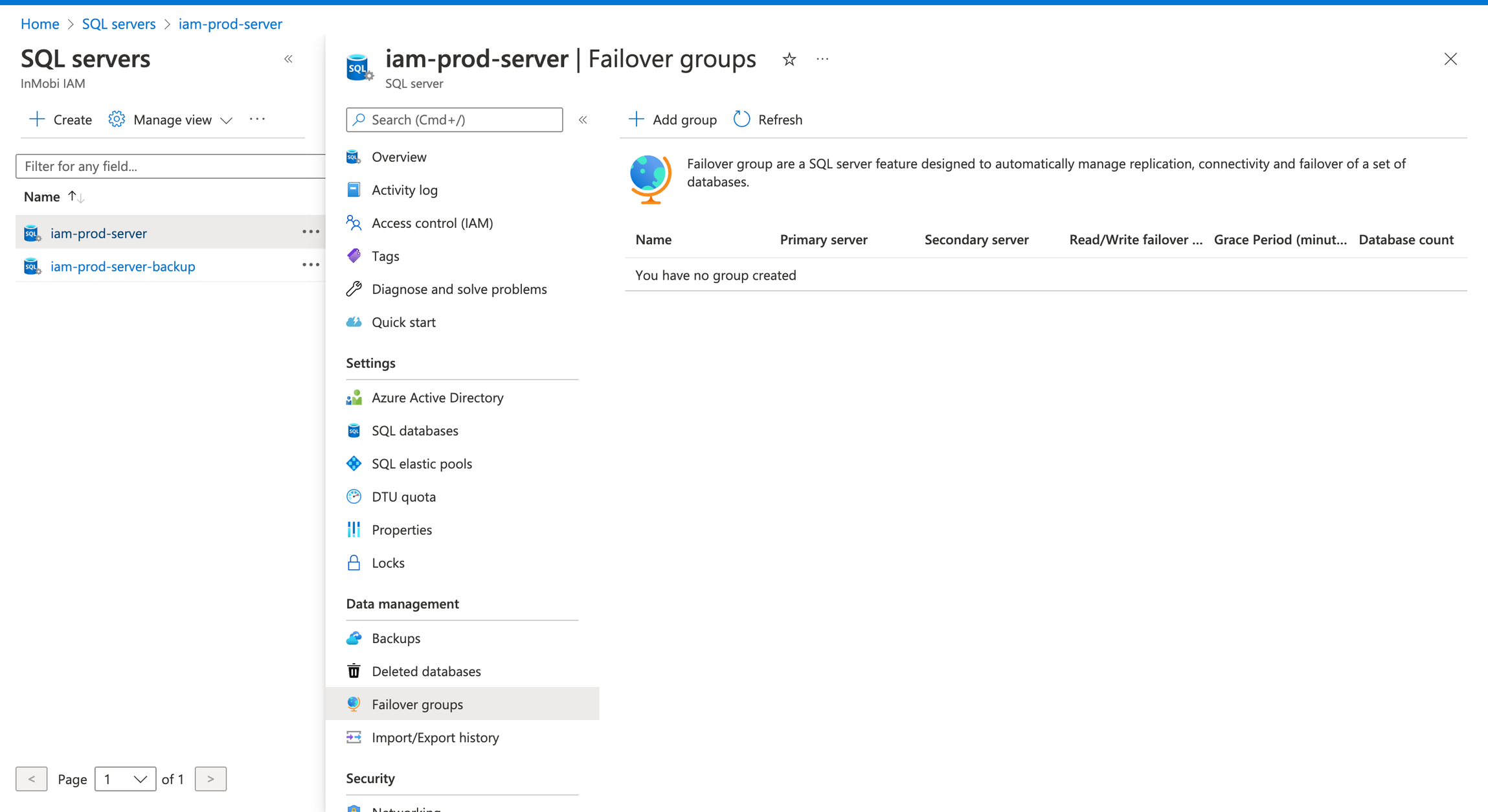Select Failover groups menu item
The height and width of the screenshot is (812, 1488).
tap(462, 704)
